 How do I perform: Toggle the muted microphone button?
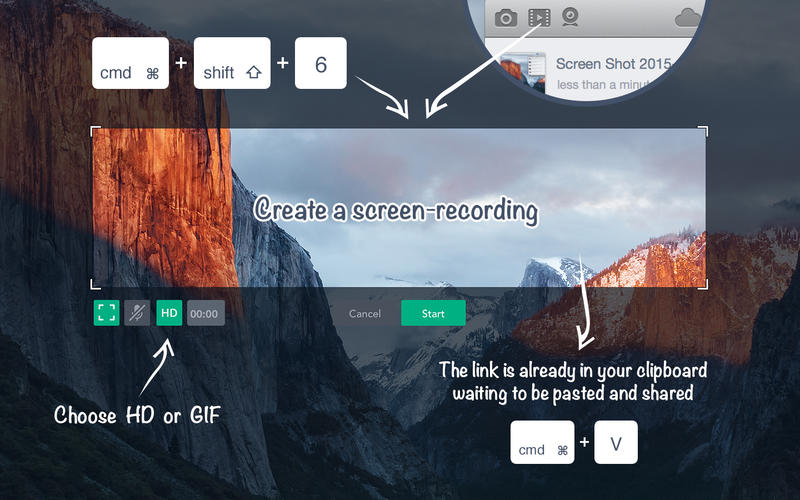(137, 313)
